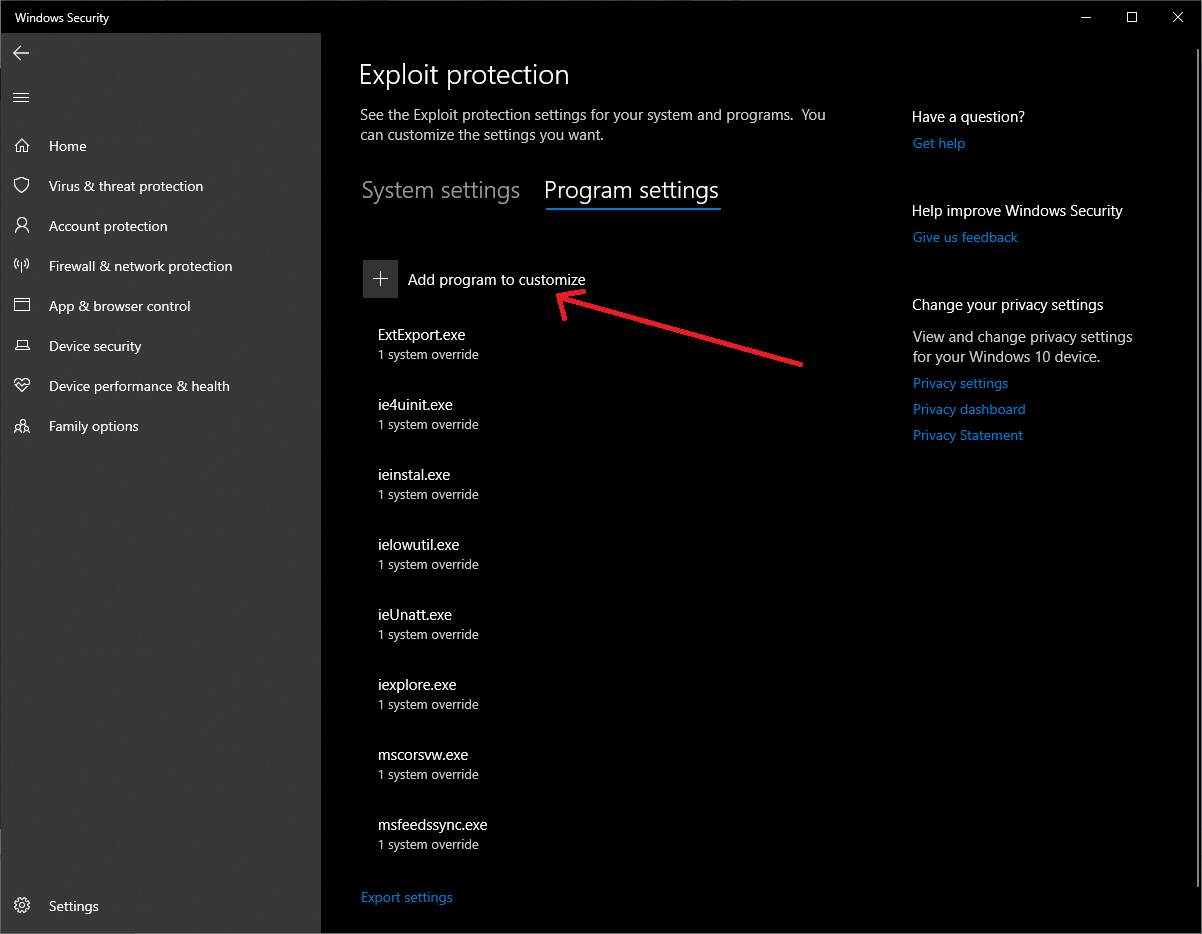Select the Program settings tab
Image resolution: width=1202 pixels, height=934 pixels.
[x=631, y=190]
